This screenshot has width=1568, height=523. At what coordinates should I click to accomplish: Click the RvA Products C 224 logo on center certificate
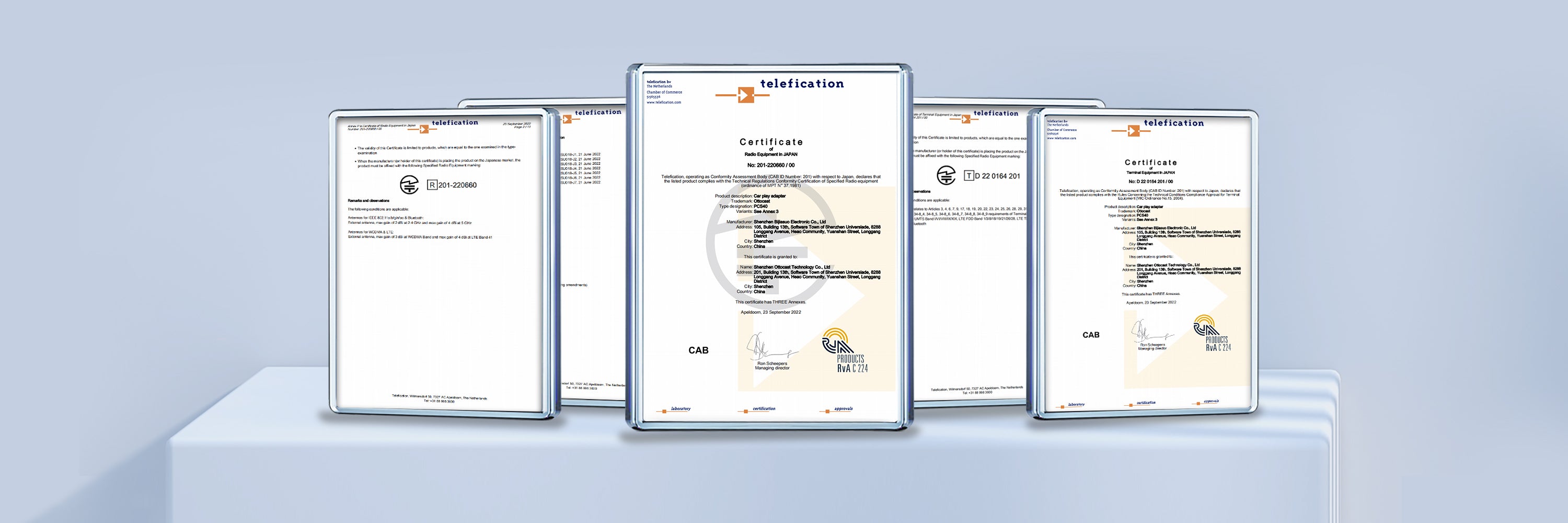point(845,351)
